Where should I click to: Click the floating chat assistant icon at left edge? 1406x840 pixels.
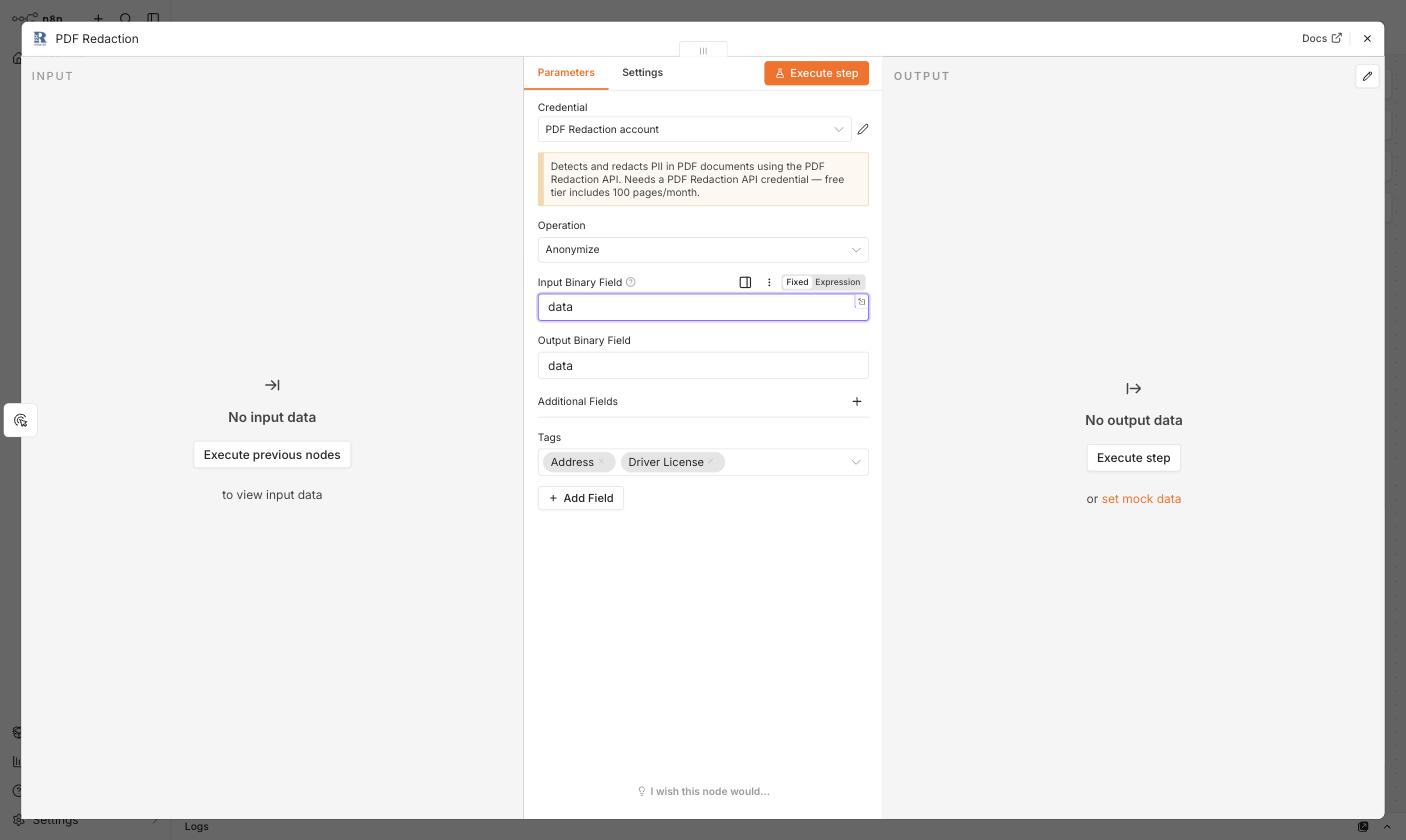pyautogui.click(x=20, y=420)
